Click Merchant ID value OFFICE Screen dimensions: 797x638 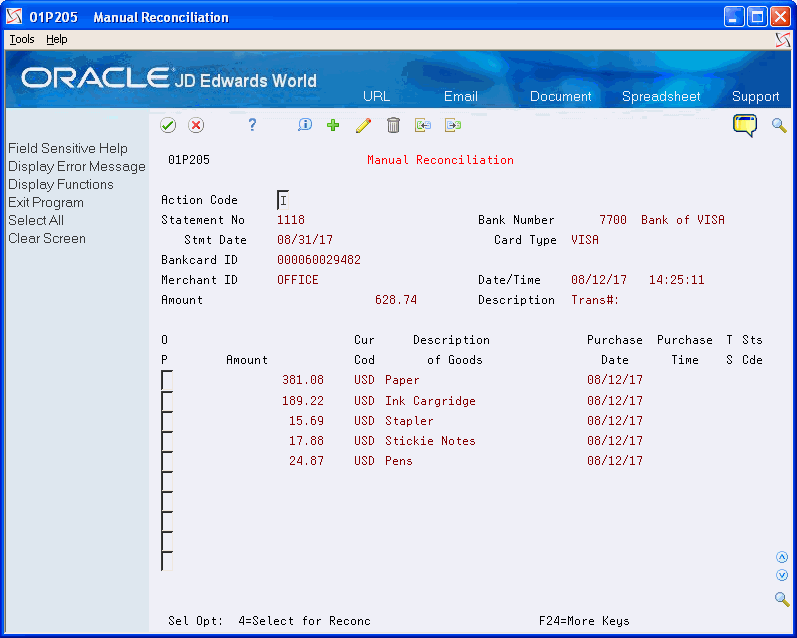click(298, 280)
